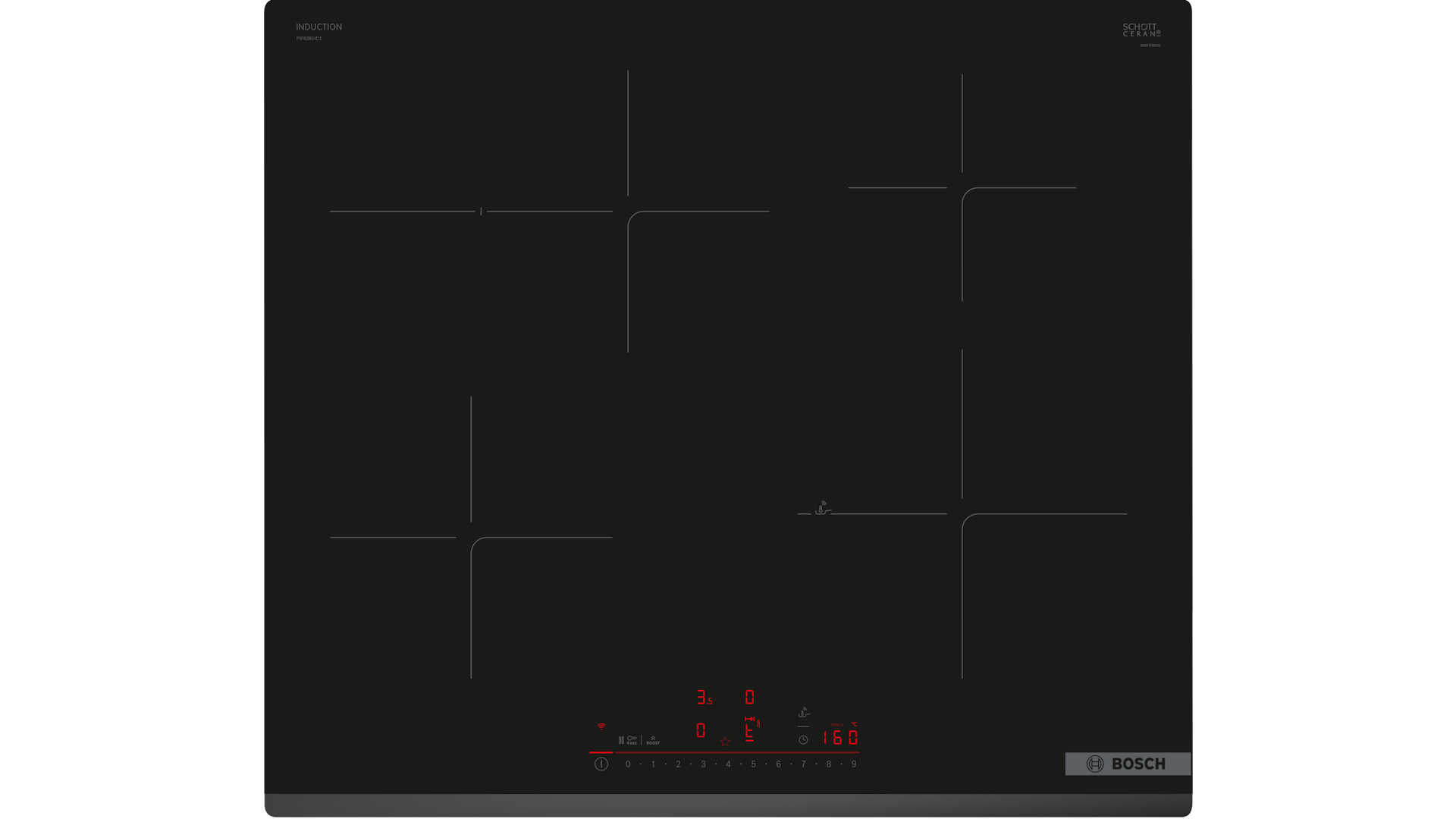Select the front-left zone 0 display
The height and width of the screenshot is (819, 1456).
(x=701, y=730)
